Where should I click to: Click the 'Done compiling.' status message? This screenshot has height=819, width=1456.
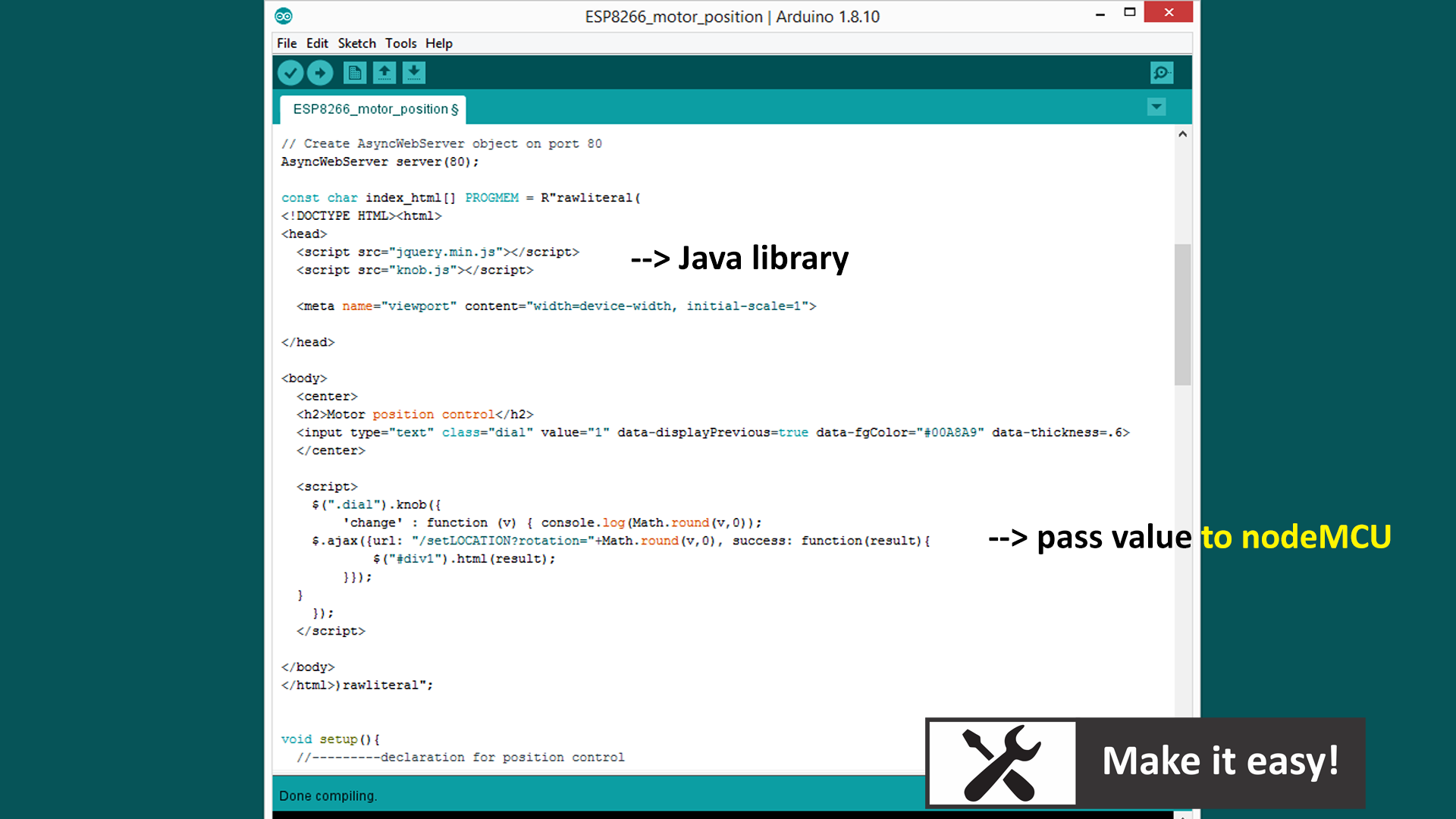(328, 796)
